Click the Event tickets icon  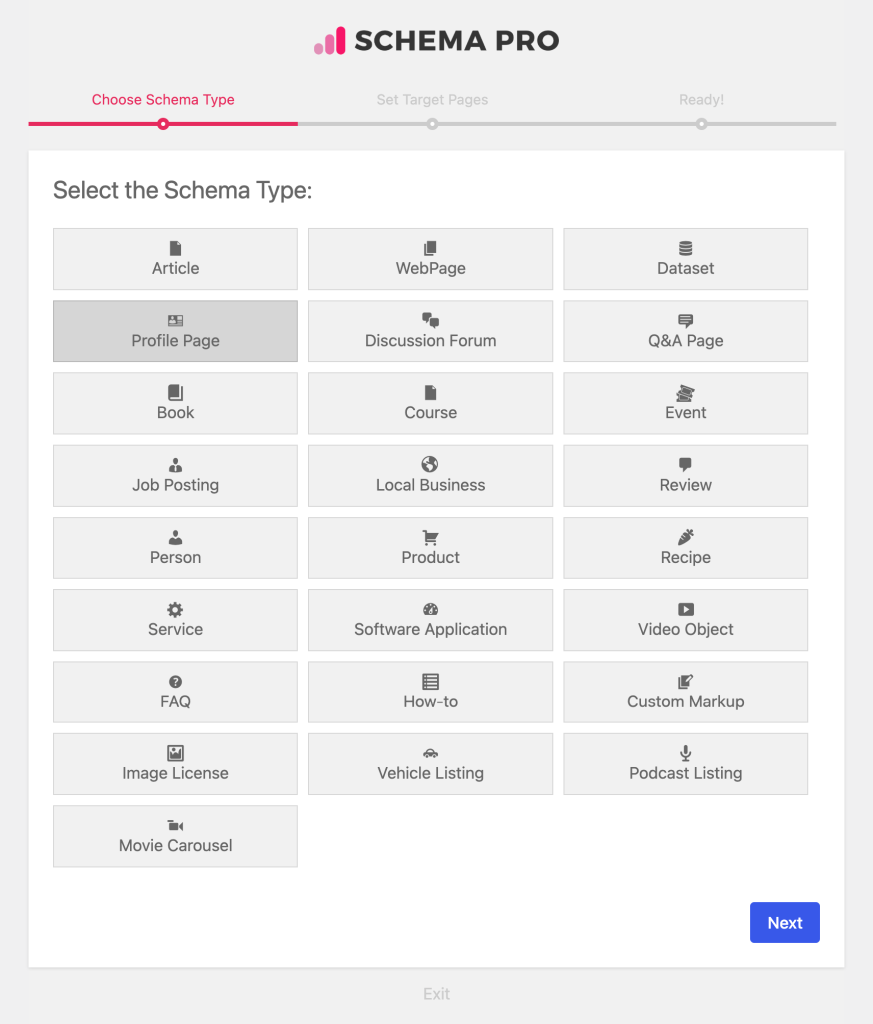click(x=685, y=393)
